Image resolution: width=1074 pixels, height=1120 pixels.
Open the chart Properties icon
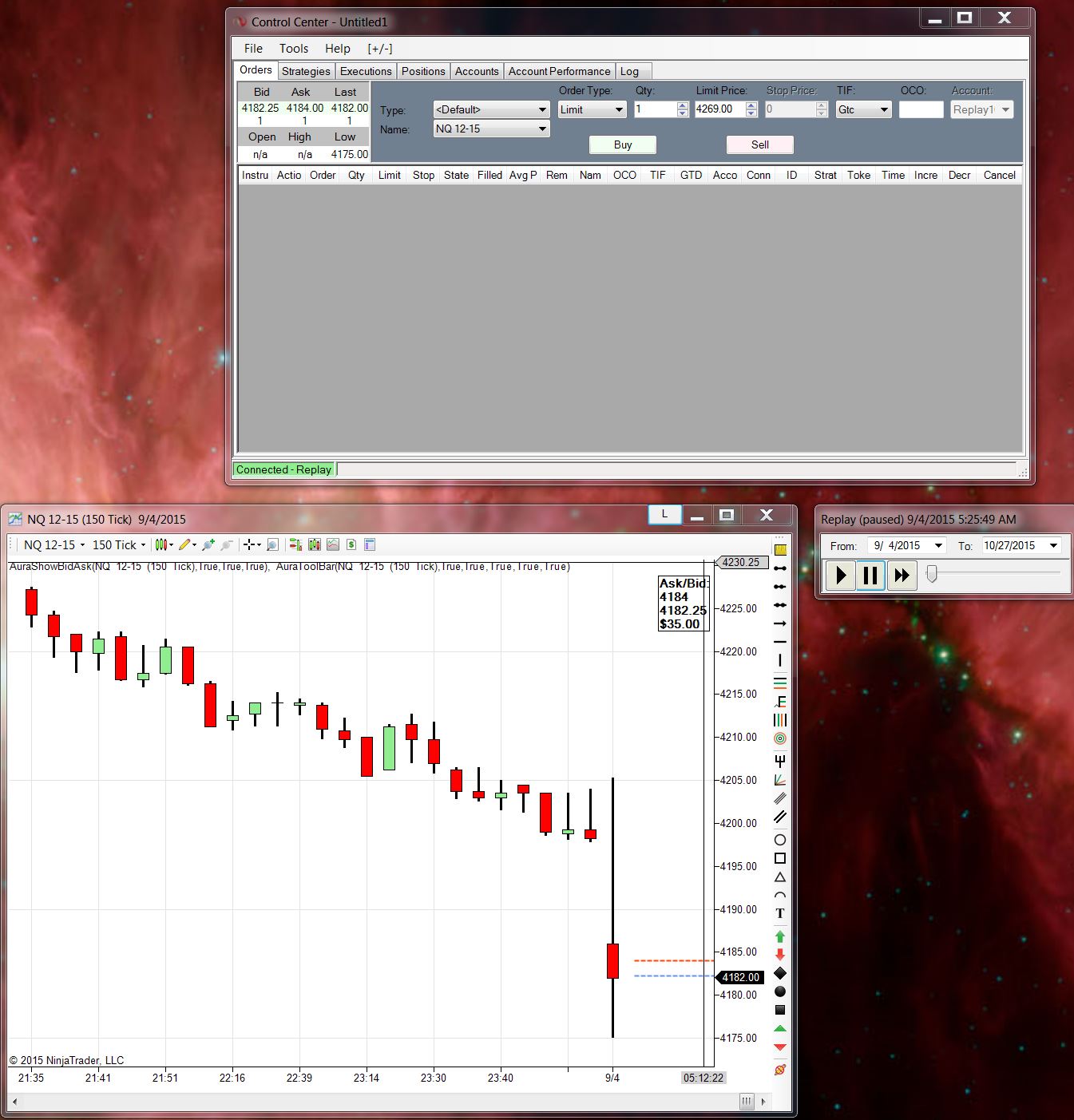point(370,544)
